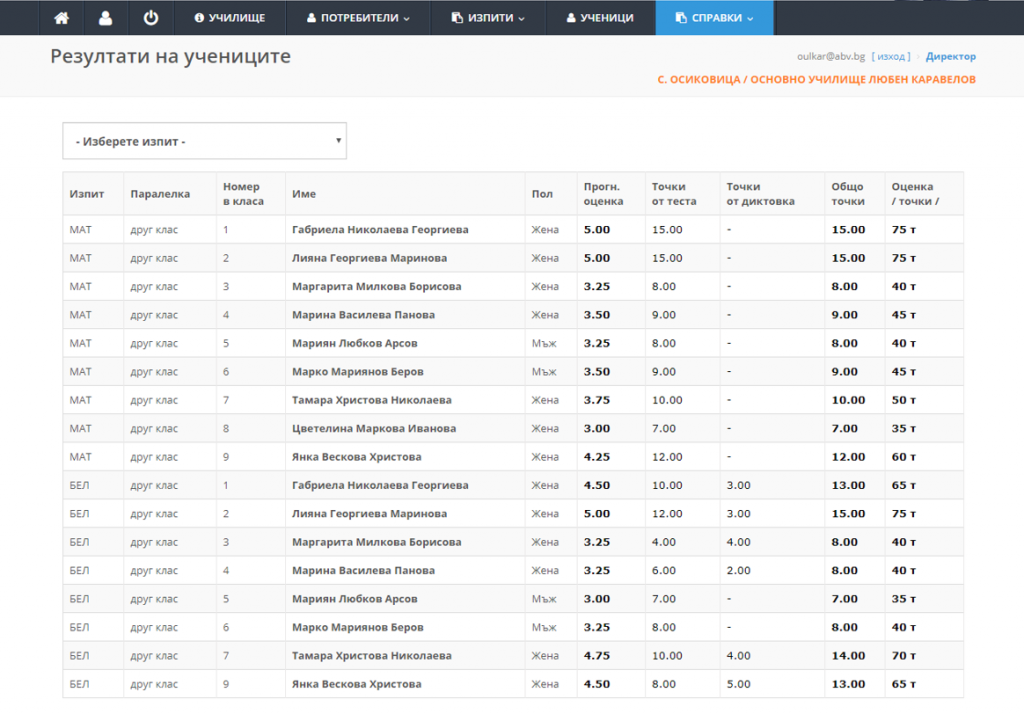
Task: Open the user profile icon
Action: [105, 18]
